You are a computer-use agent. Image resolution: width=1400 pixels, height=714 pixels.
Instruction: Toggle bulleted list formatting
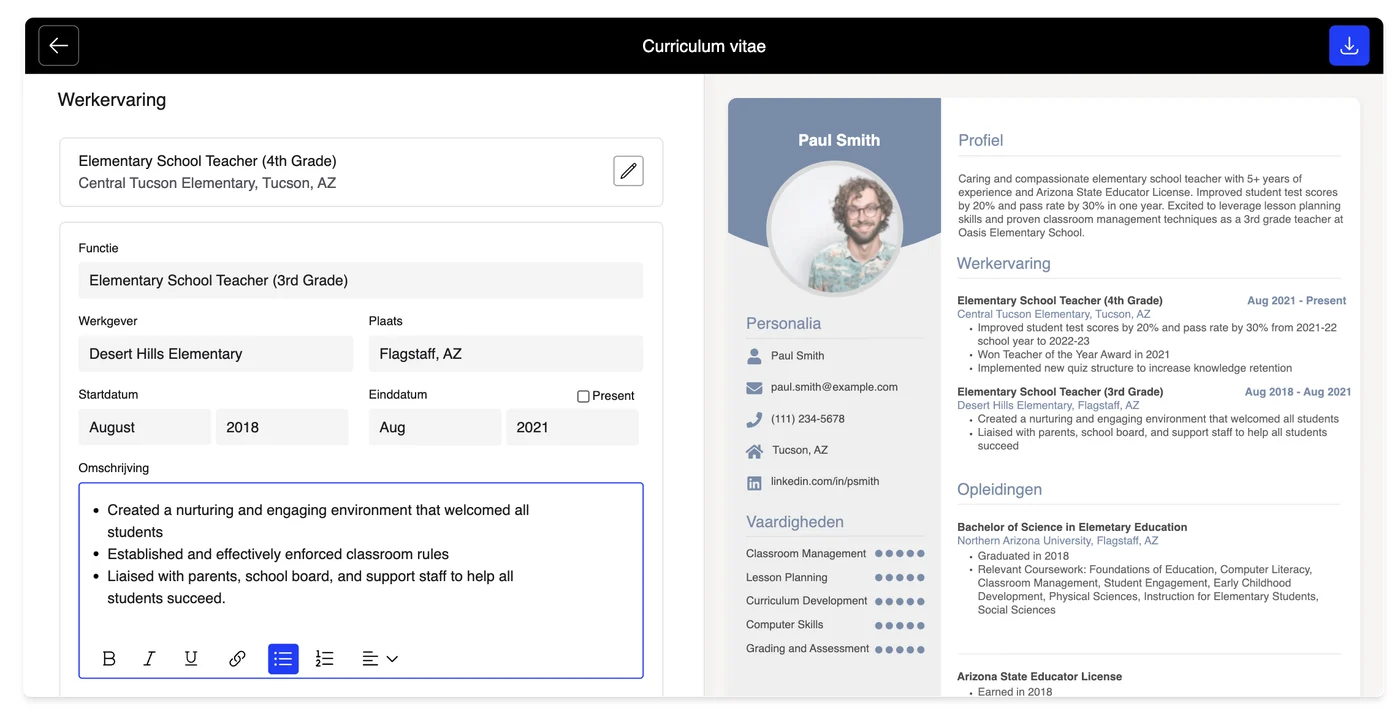click(x=283, y=659)
